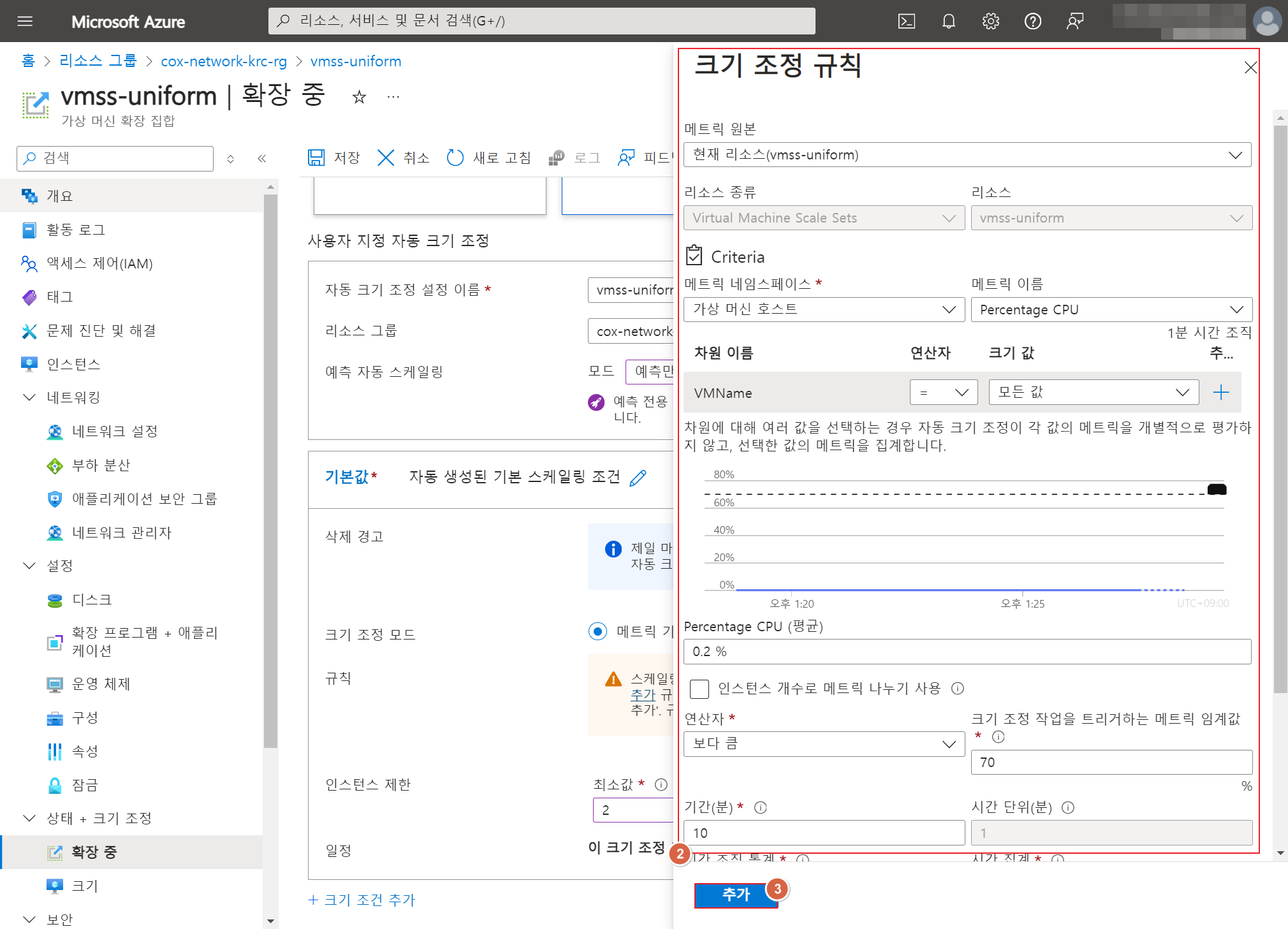The image size is (1288, 929).
Task: Click the Add rule (추가) link in warning
Action: point(643,694)
